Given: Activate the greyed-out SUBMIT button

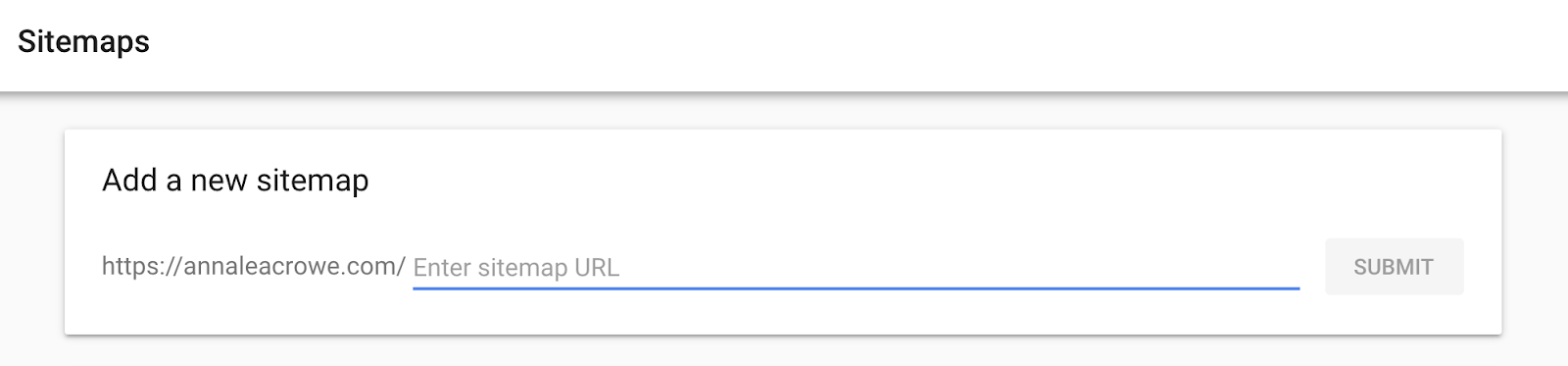Looking at the screenshot, I should coord(1394,267).
